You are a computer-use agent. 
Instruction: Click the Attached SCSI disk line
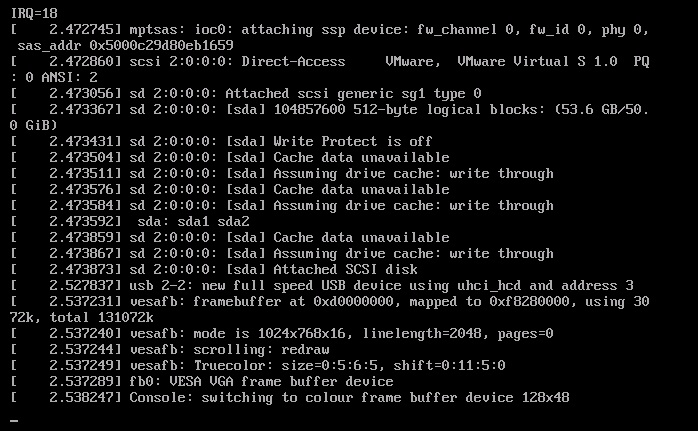click(x=214, y=270)
